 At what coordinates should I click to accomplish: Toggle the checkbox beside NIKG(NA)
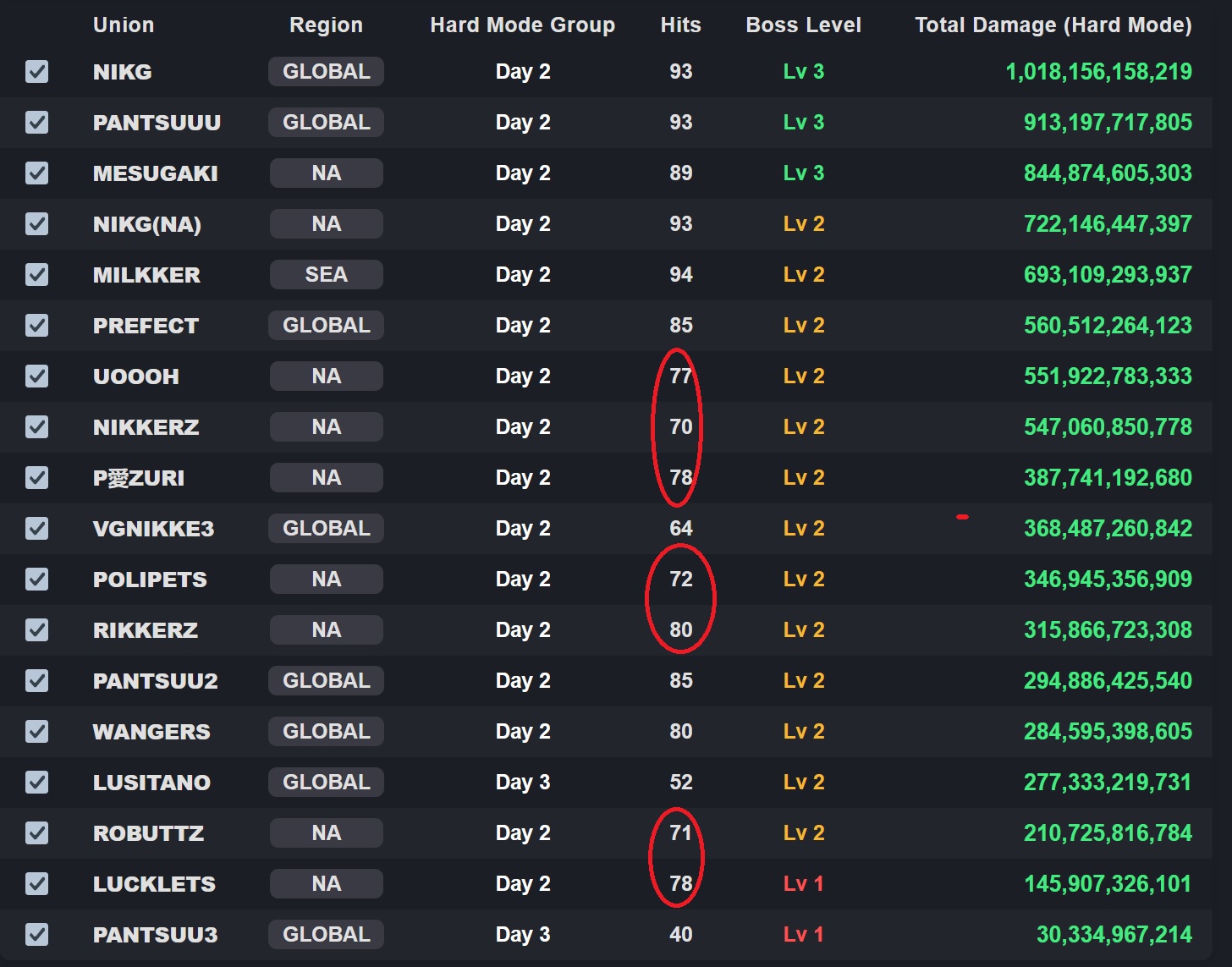[36, 224]
